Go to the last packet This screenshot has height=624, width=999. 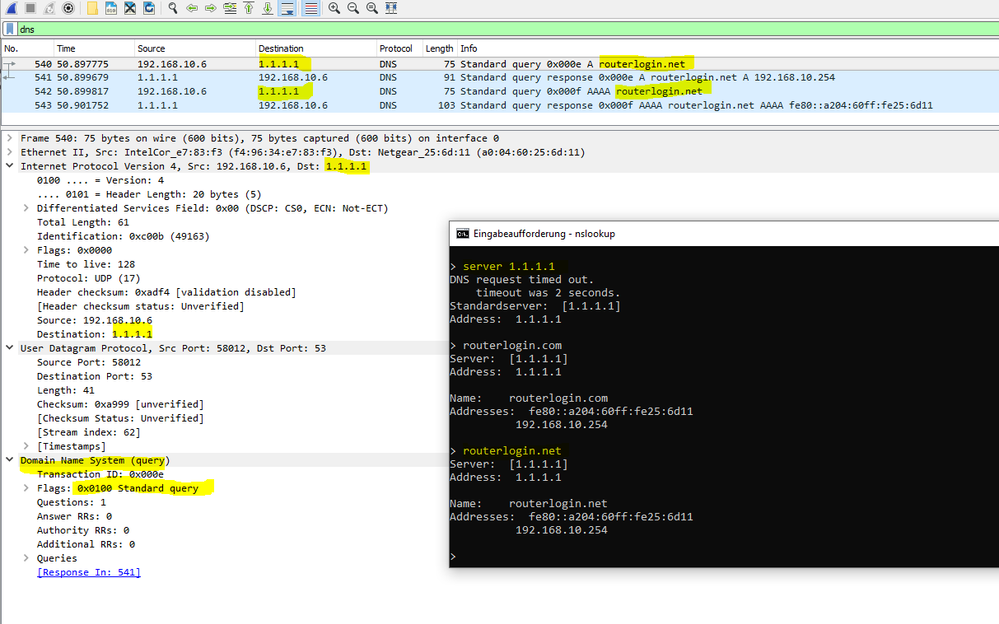(266, 8)
